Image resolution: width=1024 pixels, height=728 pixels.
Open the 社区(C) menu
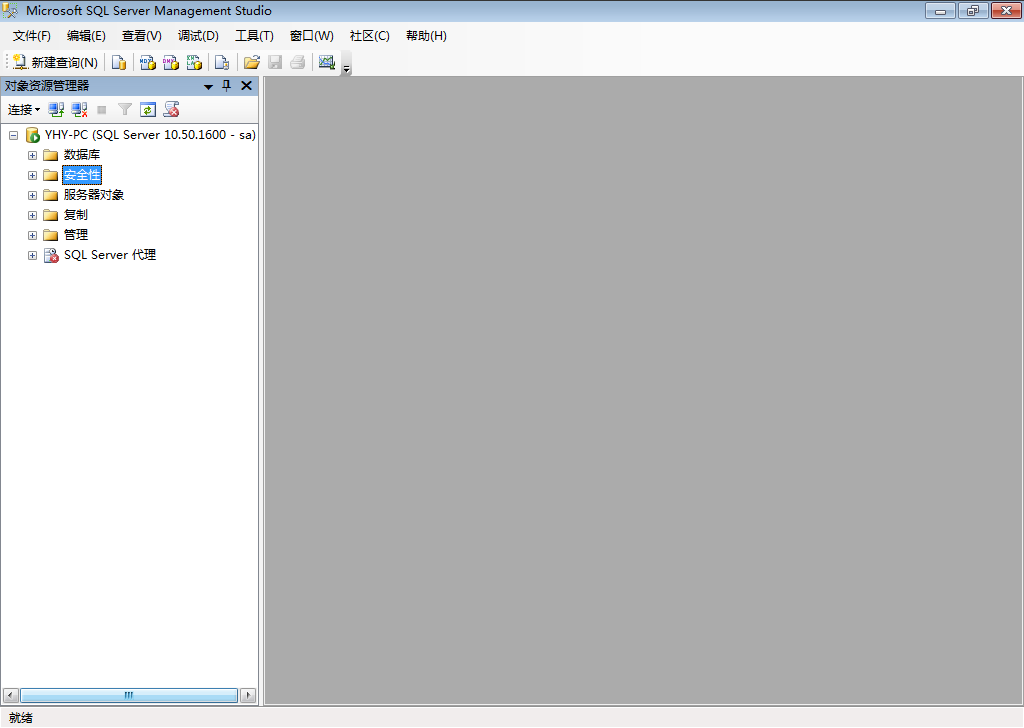[370, 36]
